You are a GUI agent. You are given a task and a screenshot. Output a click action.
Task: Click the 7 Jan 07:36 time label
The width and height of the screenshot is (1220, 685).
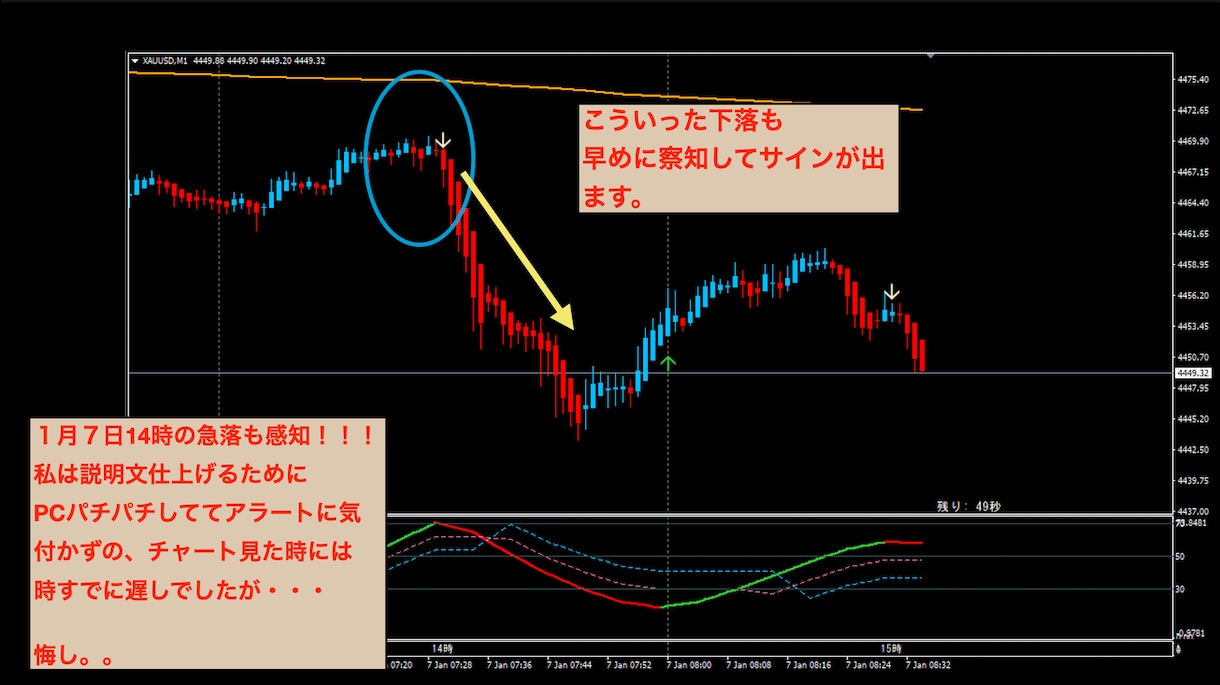[x=510, y=663]
